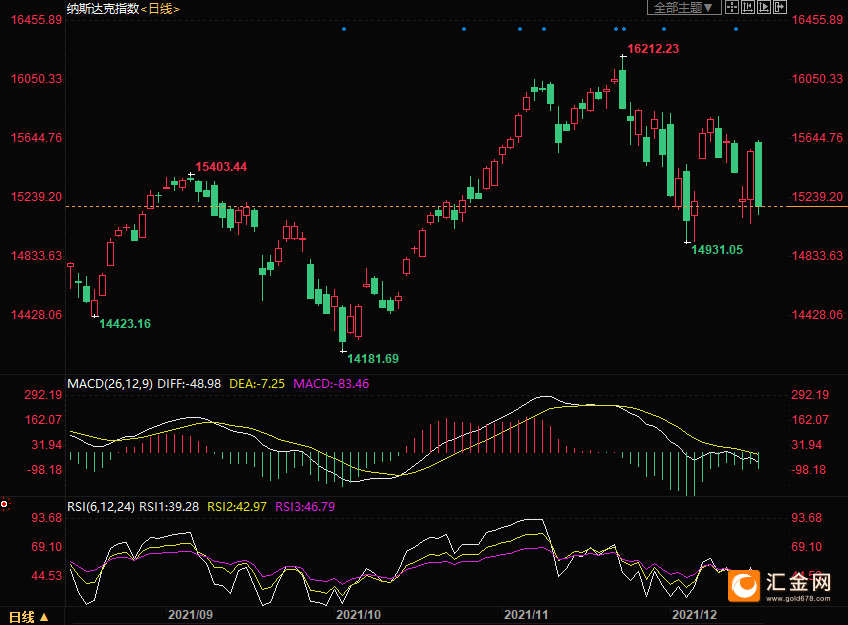848x625 pixels.
Task: Click the orange dashed current price line
Action: click(426, 207)
